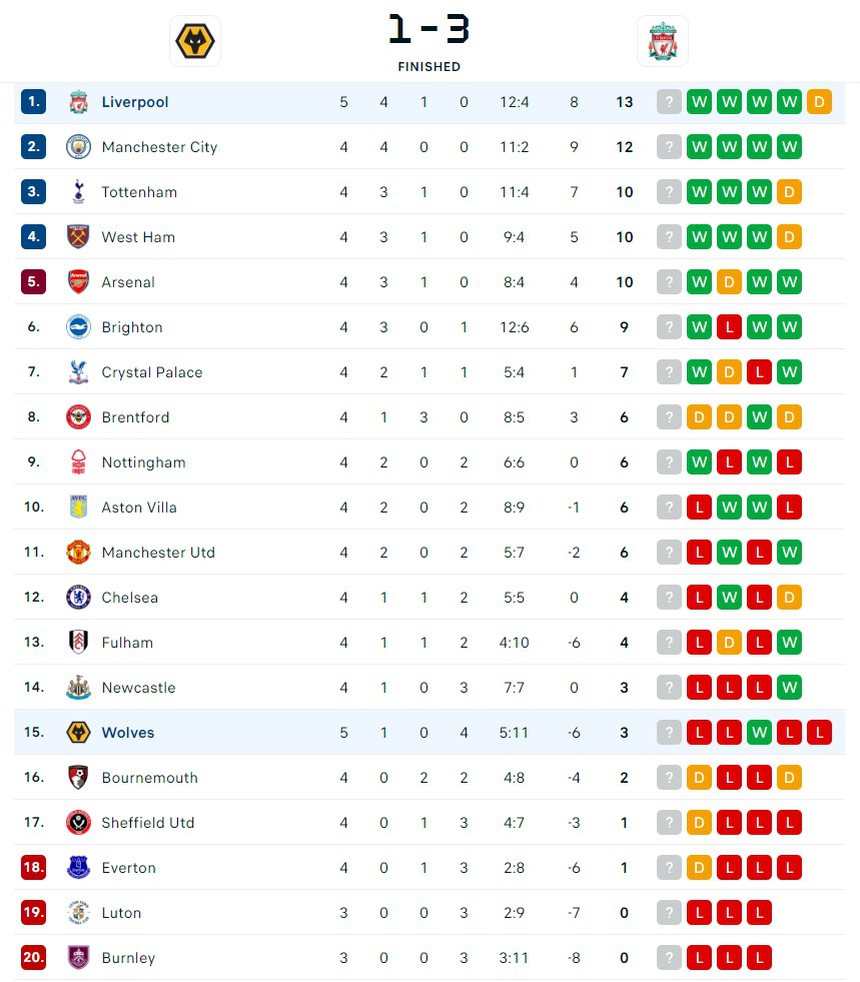Click the Brighton badge icon

[78, 327]
